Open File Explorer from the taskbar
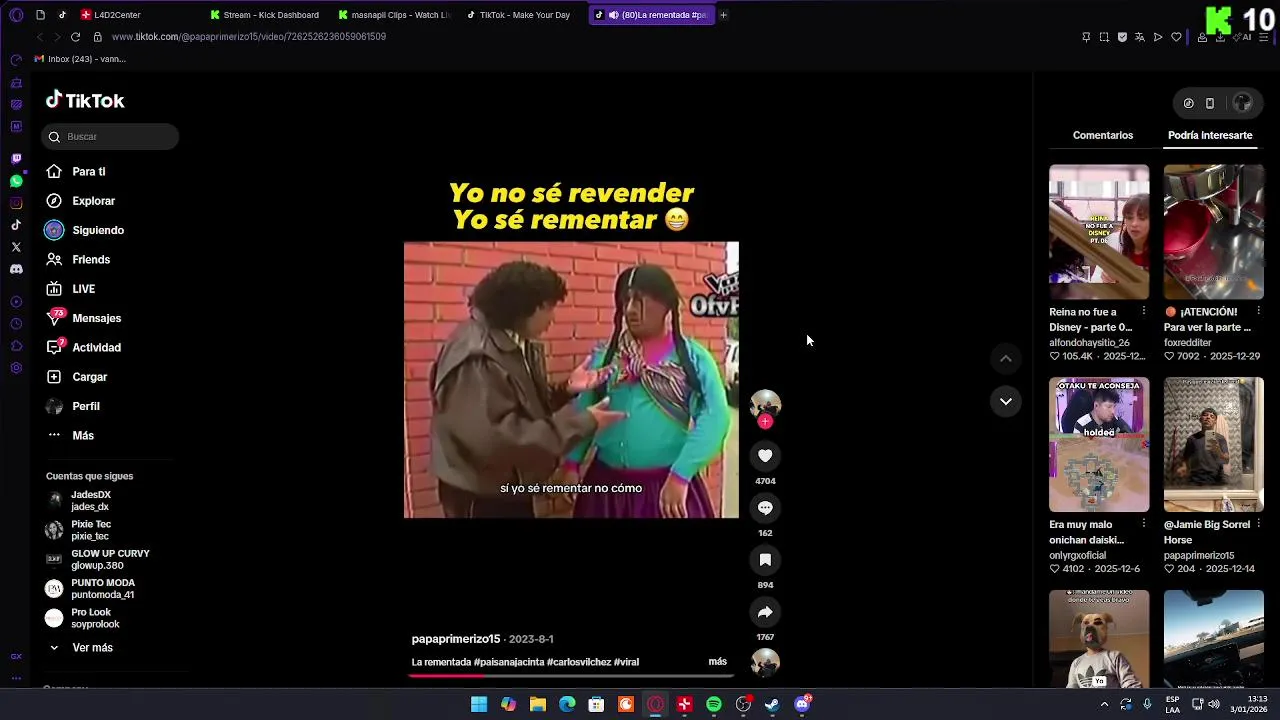 [538, 705]
